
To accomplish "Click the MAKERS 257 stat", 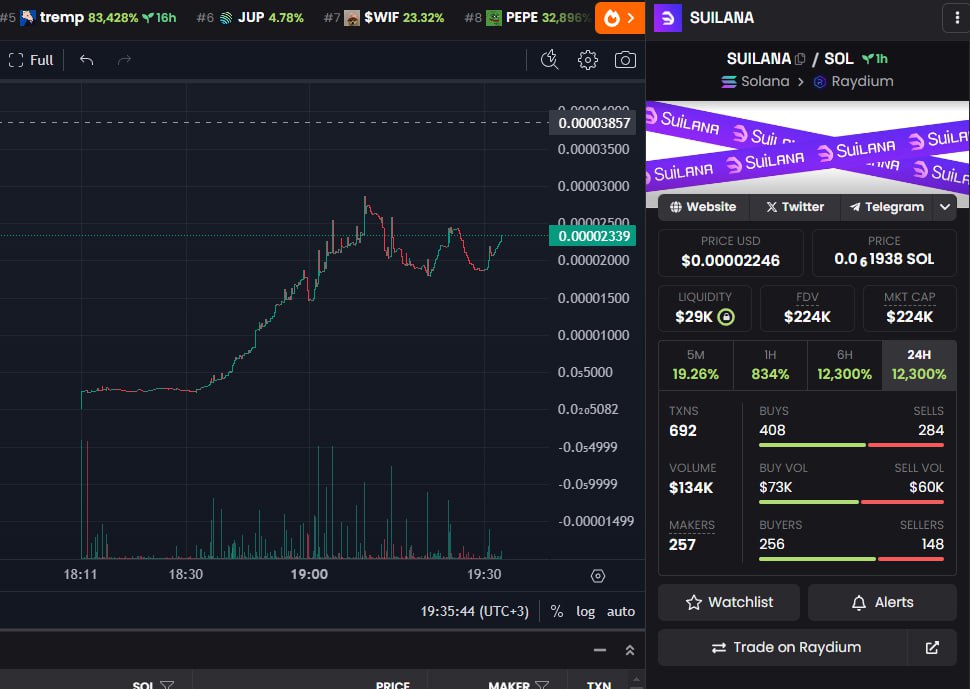I will click(x=691, y=535).
